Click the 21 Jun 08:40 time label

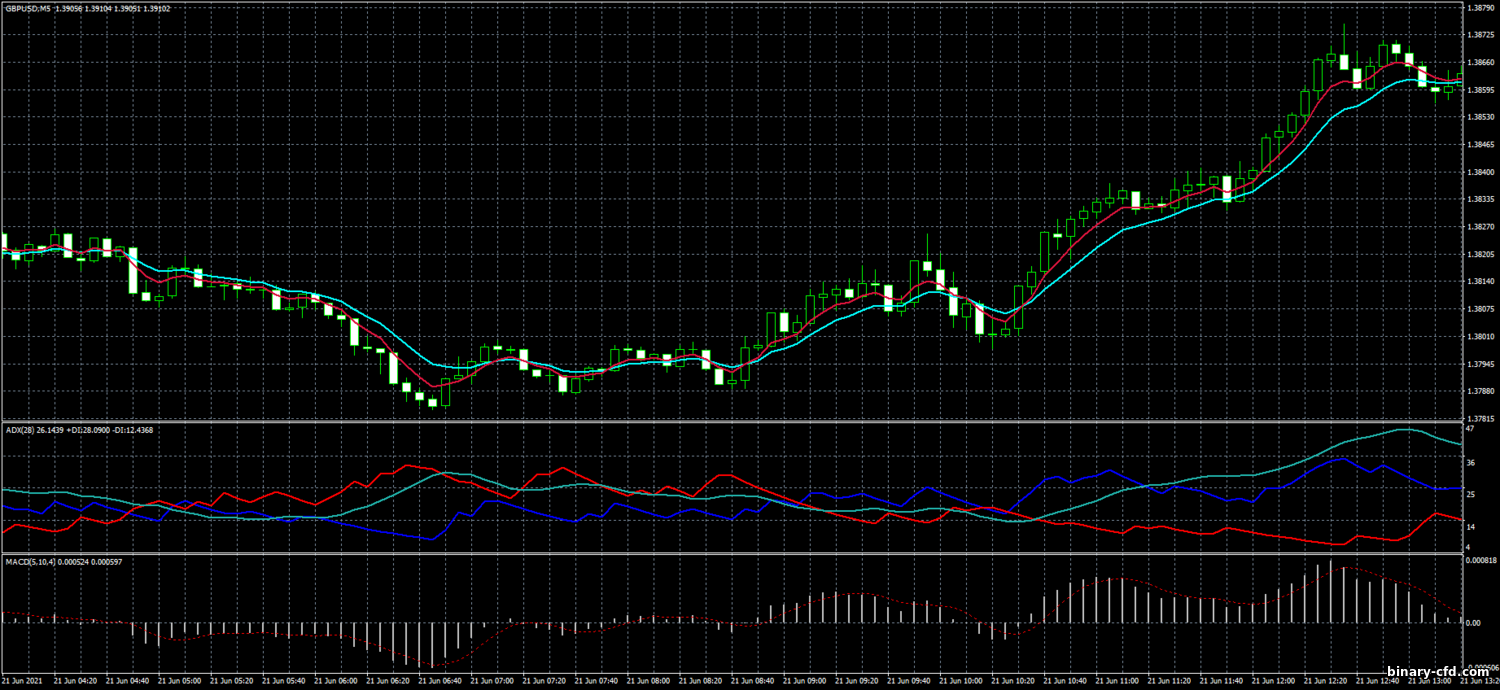click(752, 679)
